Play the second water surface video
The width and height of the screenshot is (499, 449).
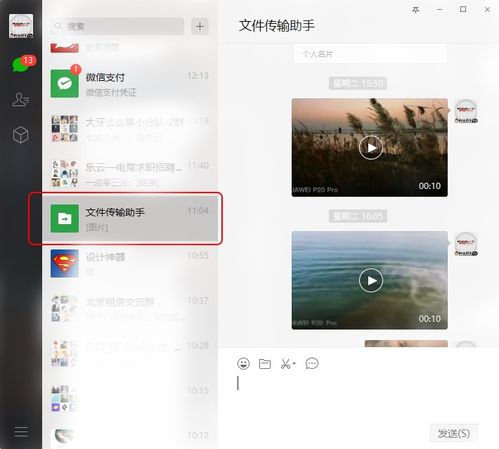[x=371, y=280]
